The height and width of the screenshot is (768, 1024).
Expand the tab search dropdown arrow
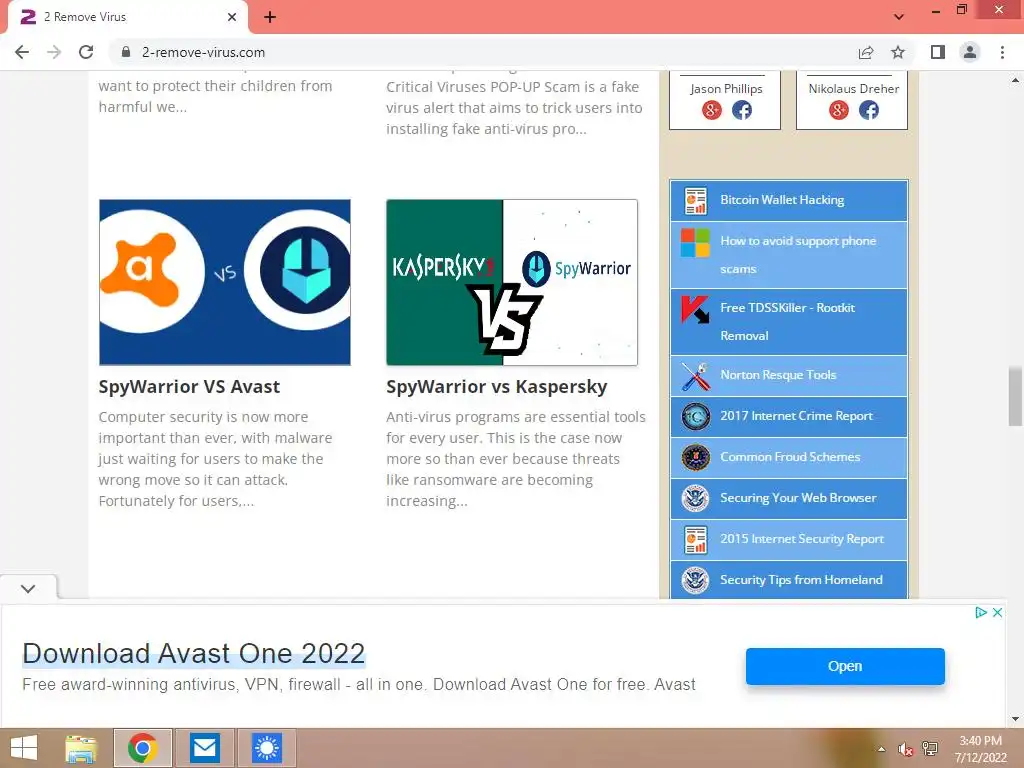point(899,17)
